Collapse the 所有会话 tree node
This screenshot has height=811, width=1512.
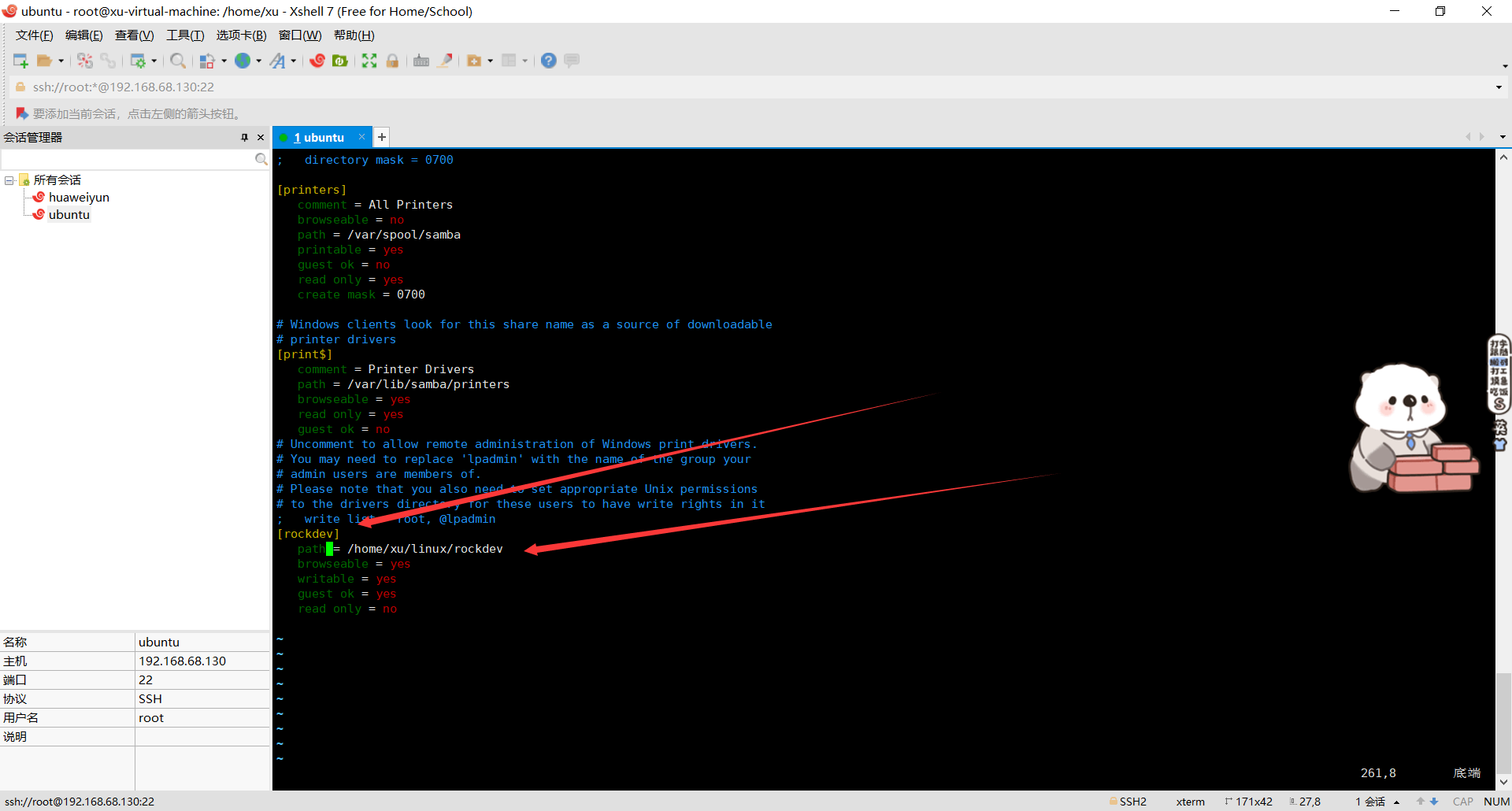click(x=9, y=180)
